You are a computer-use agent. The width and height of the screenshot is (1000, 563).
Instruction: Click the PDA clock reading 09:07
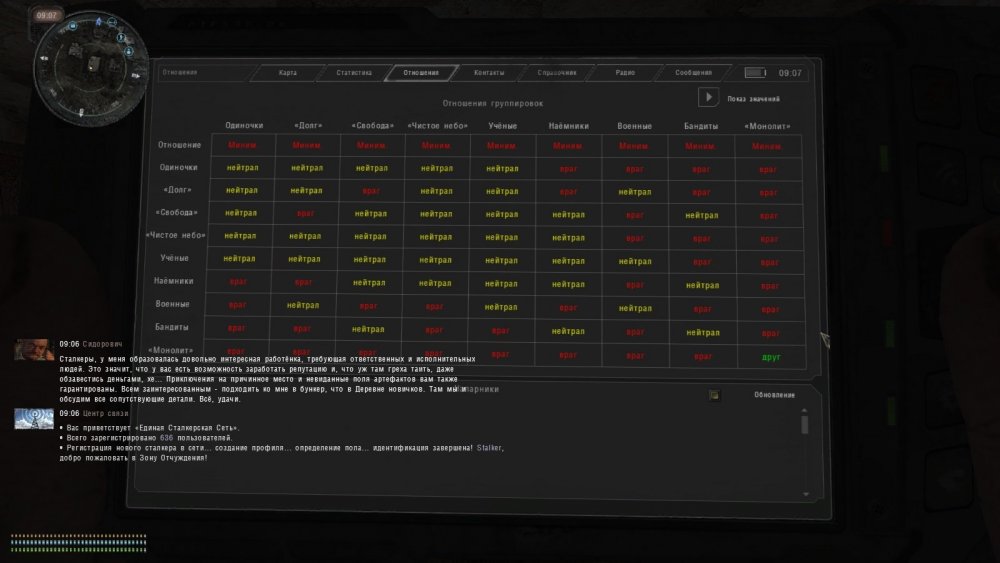pyautogui.click(x=790, y=73)
